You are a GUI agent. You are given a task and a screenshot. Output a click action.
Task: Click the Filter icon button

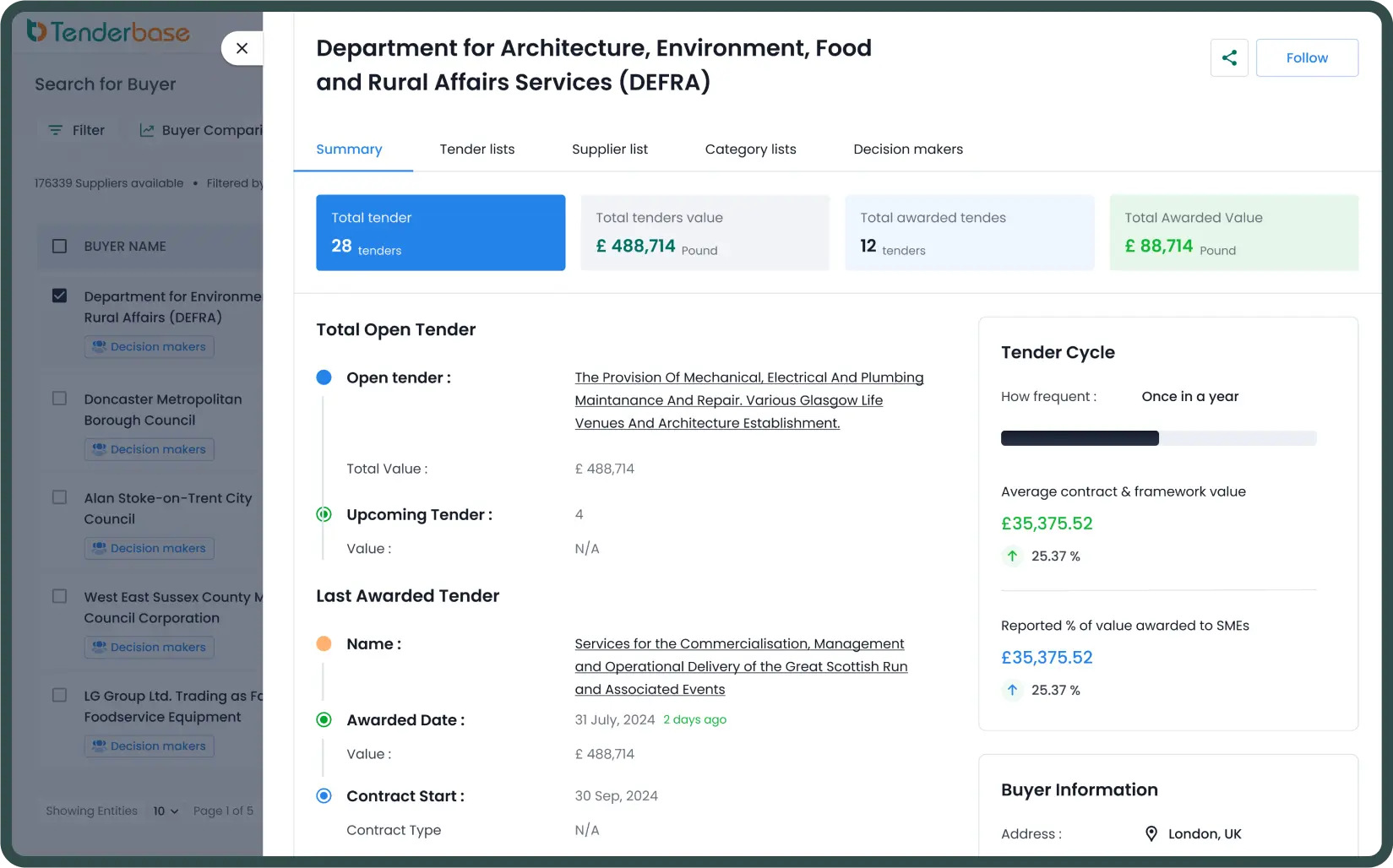[x=56, y=130]
